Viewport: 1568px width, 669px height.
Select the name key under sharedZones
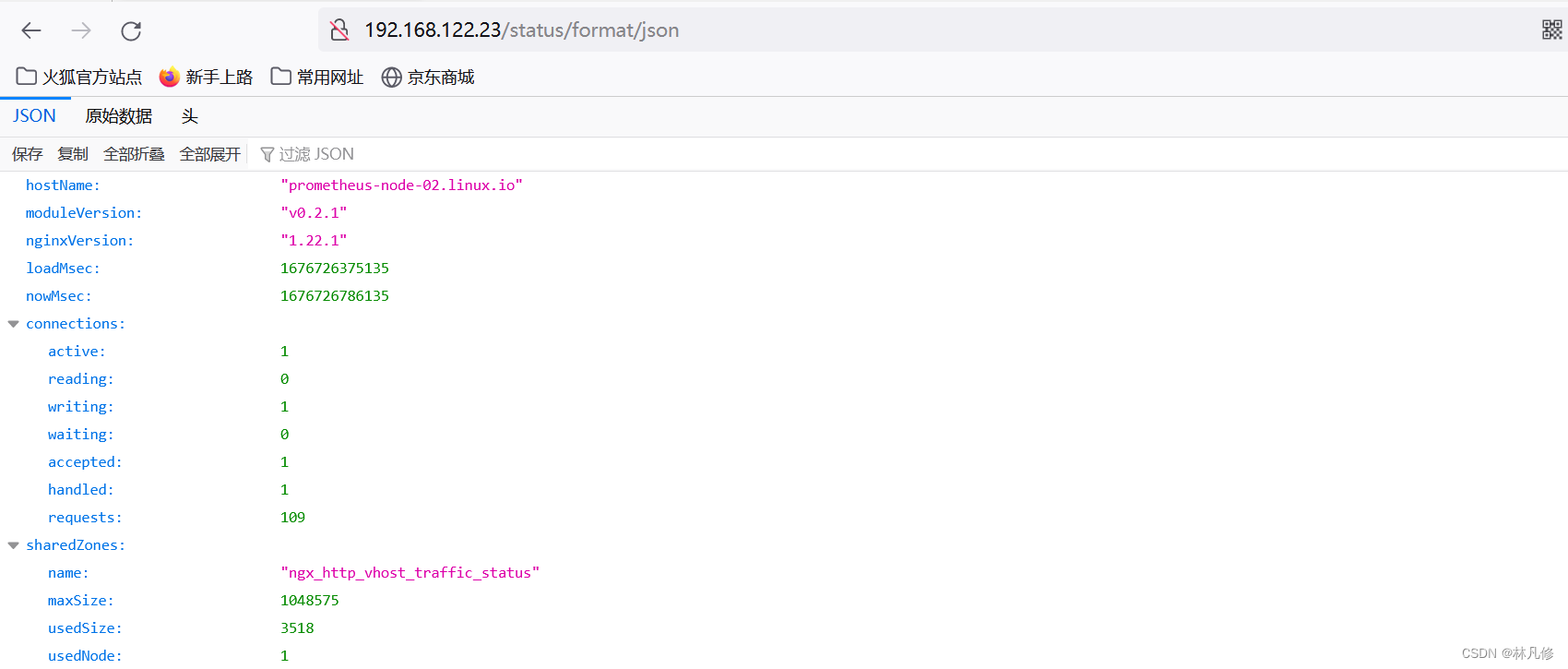coord(68,573)
